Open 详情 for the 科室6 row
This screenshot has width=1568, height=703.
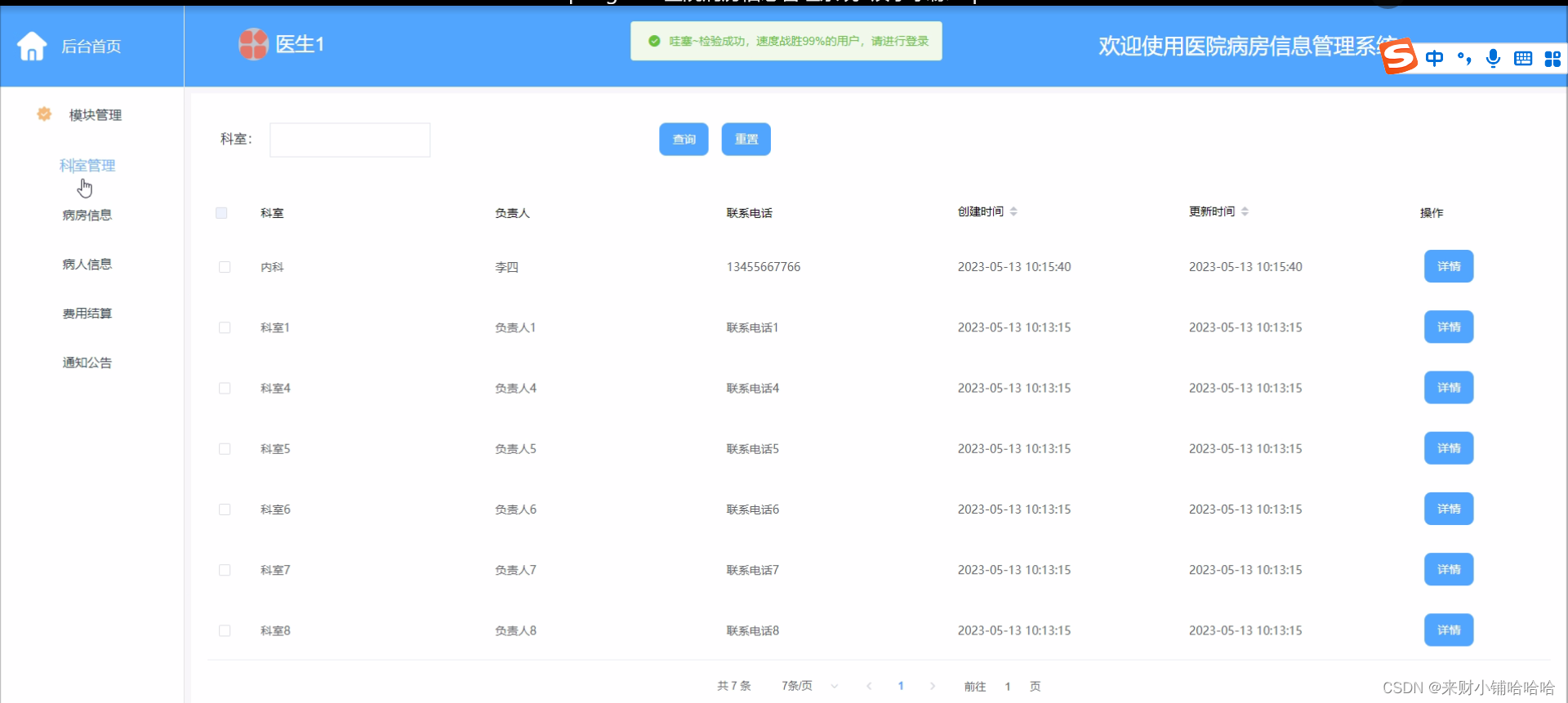click(1449, 509)
